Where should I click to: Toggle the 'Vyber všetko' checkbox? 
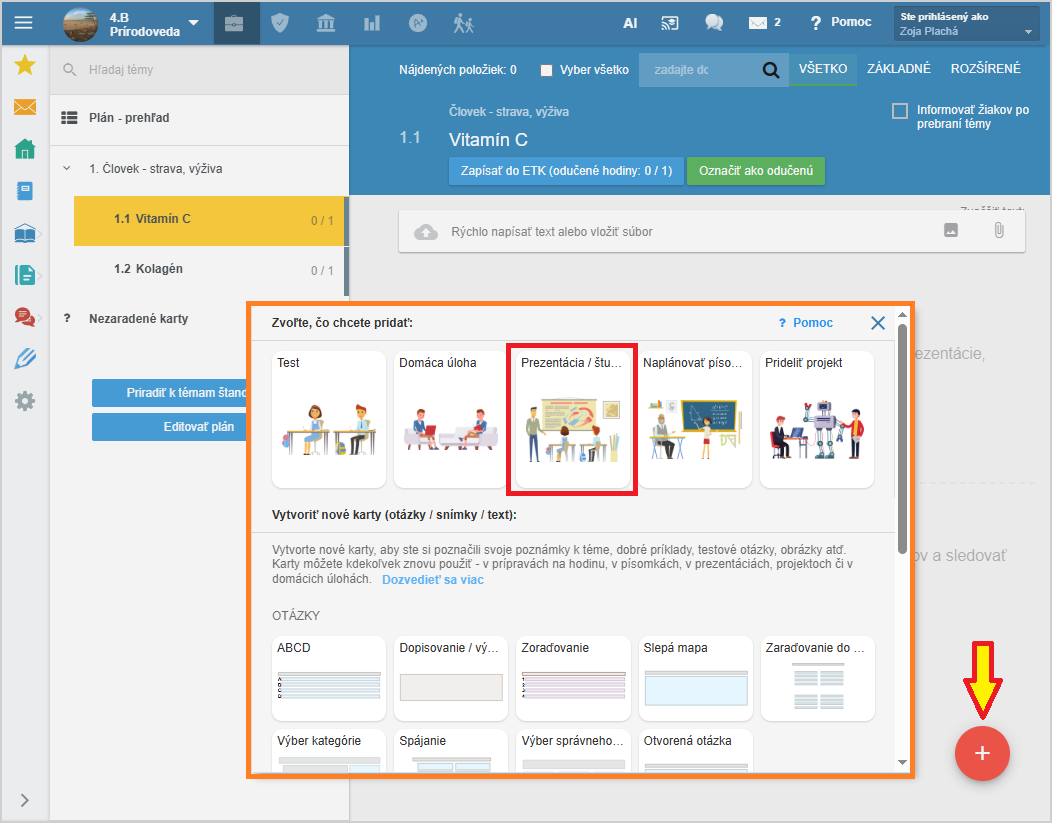[x=546, y=70]
